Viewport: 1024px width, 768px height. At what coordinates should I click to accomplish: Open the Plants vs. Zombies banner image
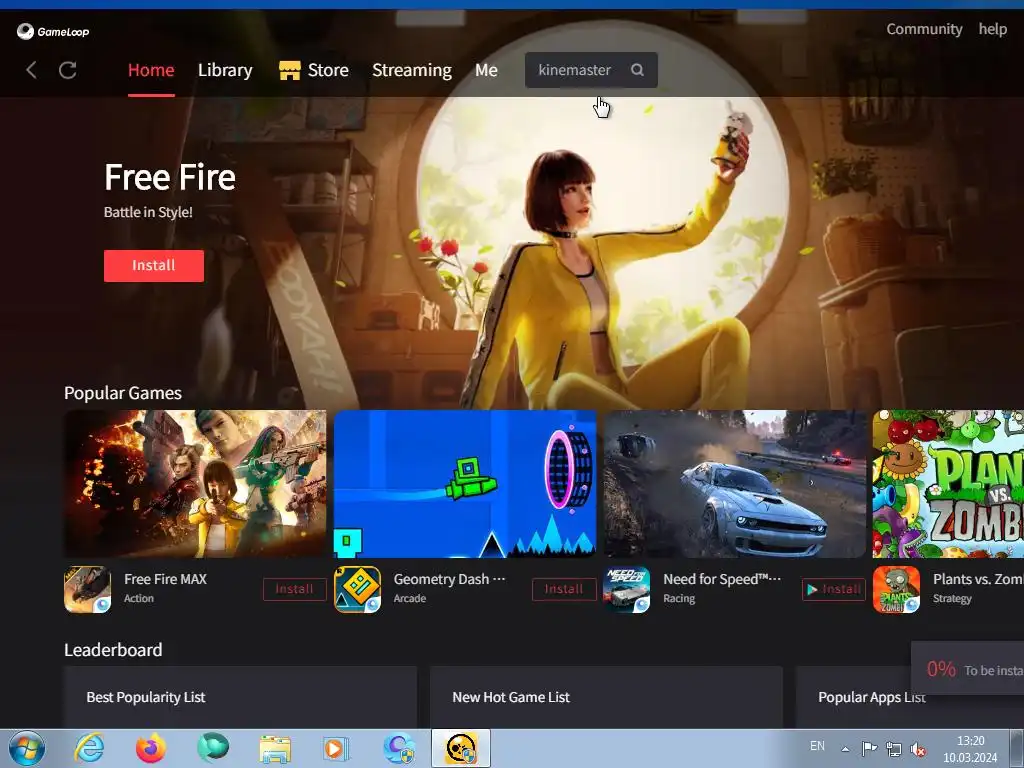pos(948,484)
